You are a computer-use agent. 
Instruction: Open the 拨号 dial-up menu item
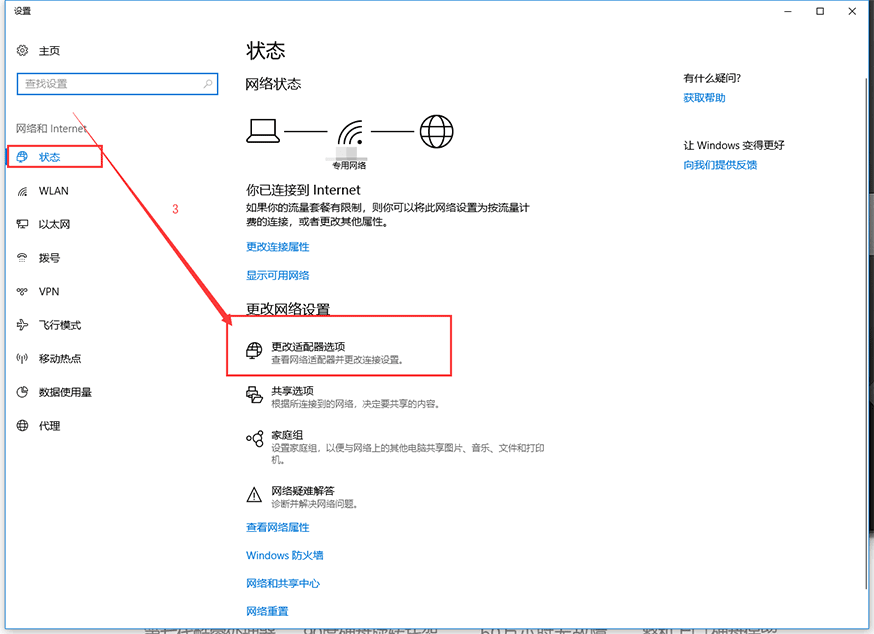49,258
